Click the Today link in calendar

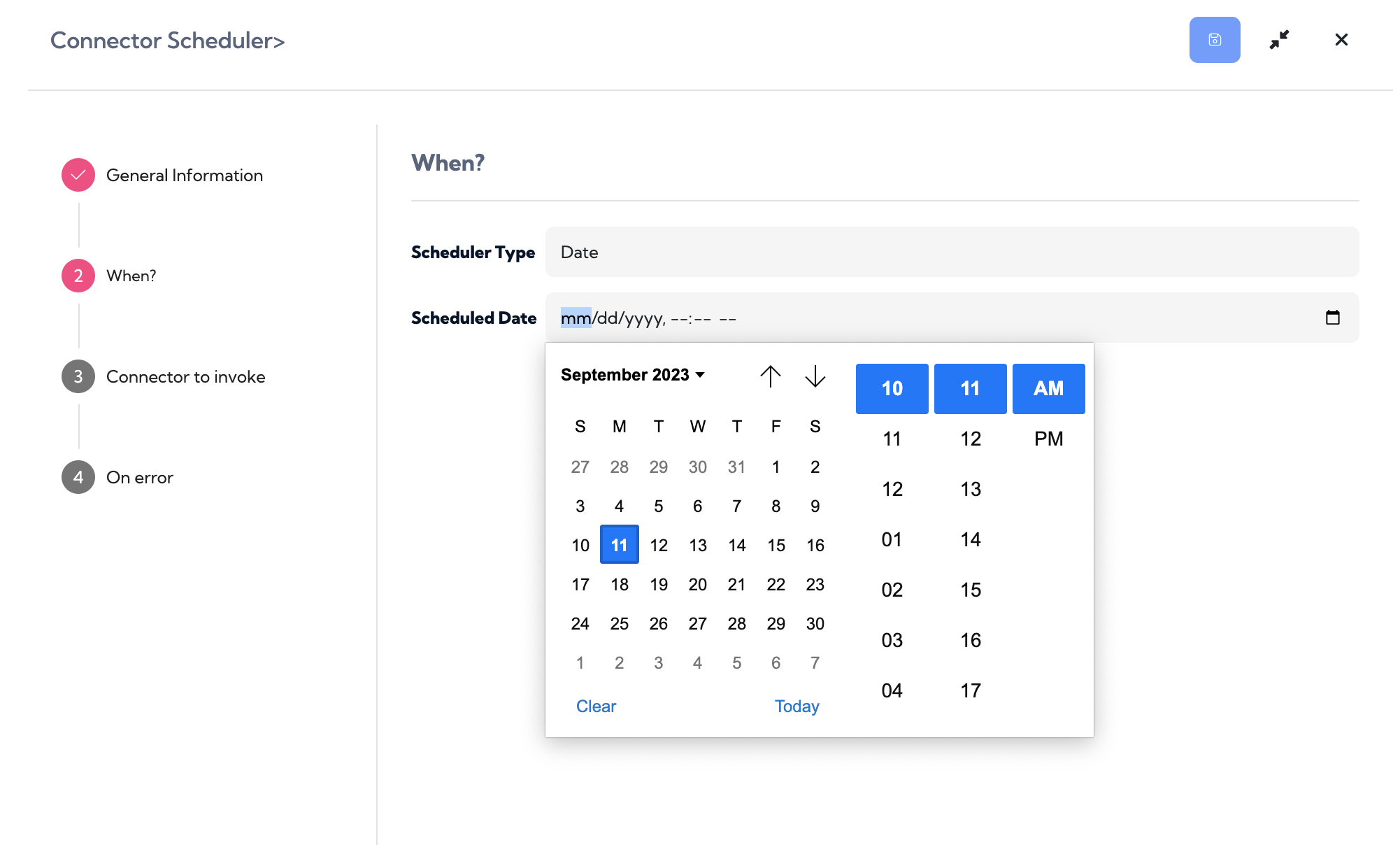coord(797,706)
